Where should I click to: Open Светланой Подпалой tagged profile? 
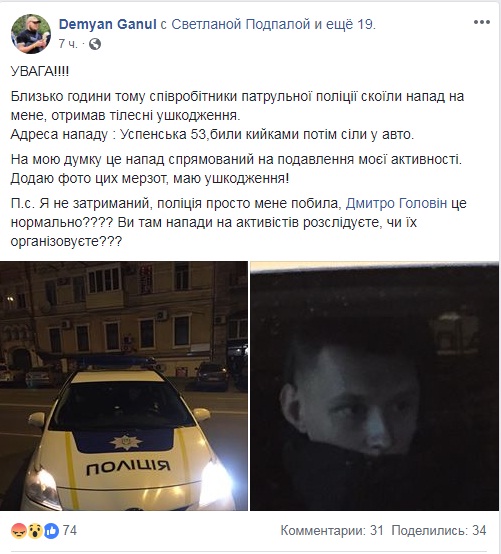pos(241,24)
